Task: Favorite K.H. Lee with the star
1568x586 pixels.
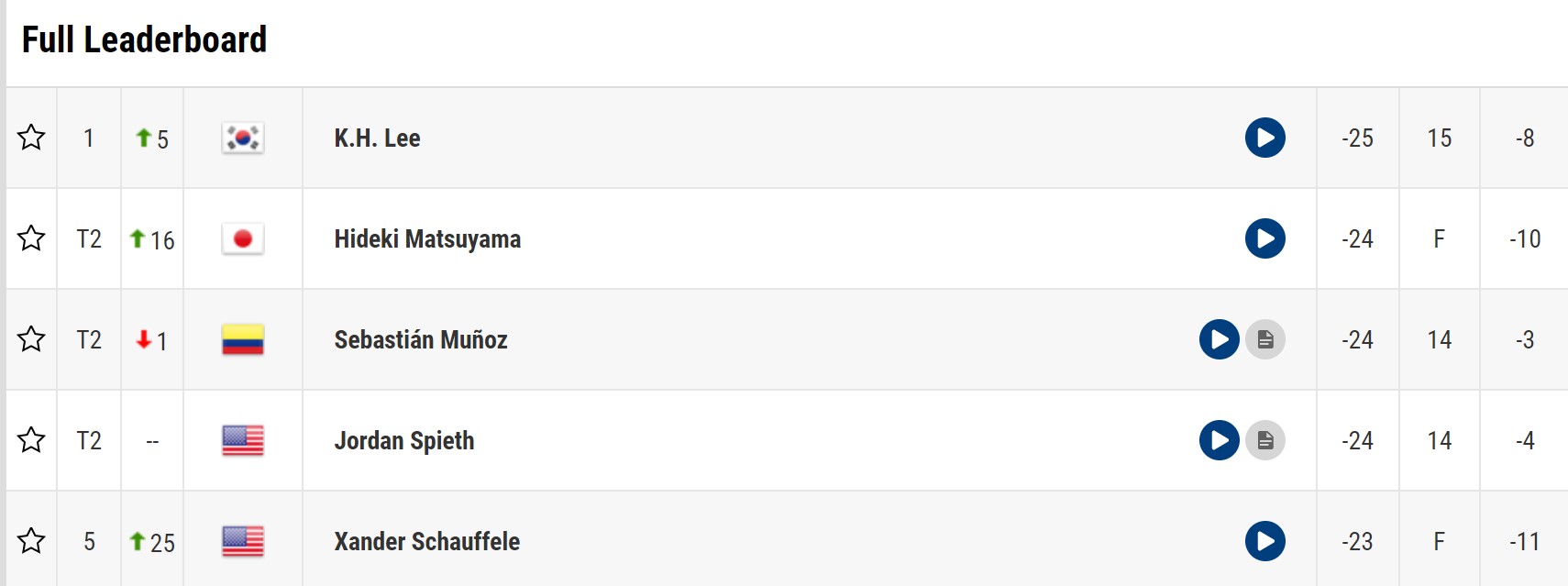Action: coord(31,138)
